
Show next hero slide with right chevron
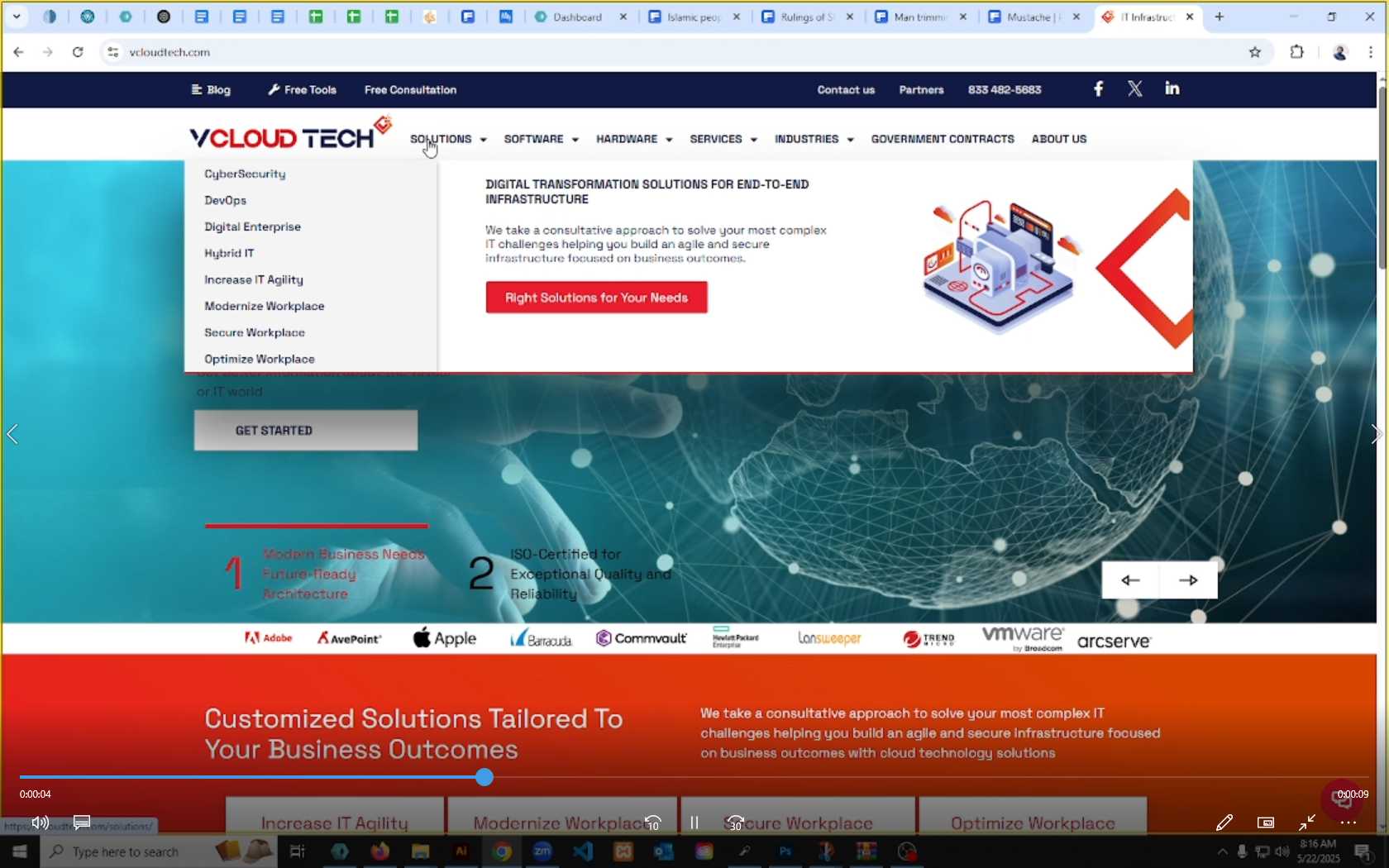coord(1375,434)
